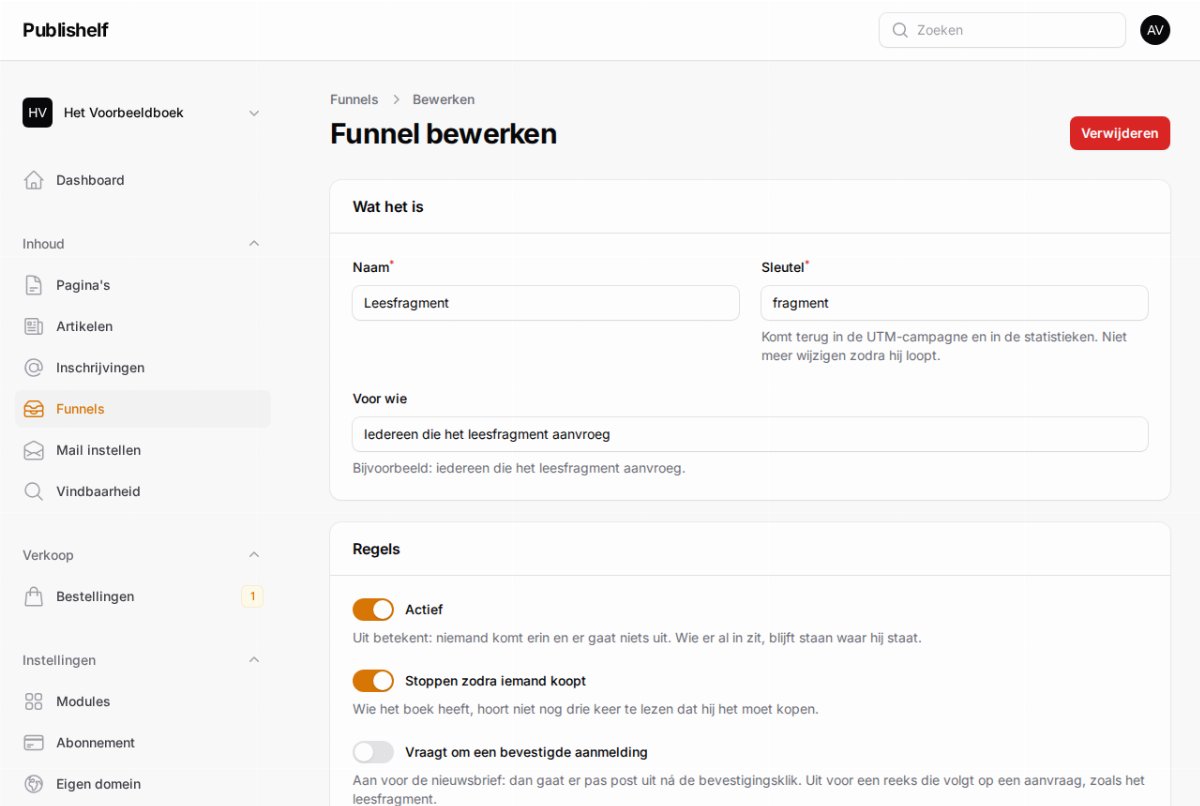Open Artikelen in the sidebar
The image size is (1200, 806).
[x=143, y=326]
